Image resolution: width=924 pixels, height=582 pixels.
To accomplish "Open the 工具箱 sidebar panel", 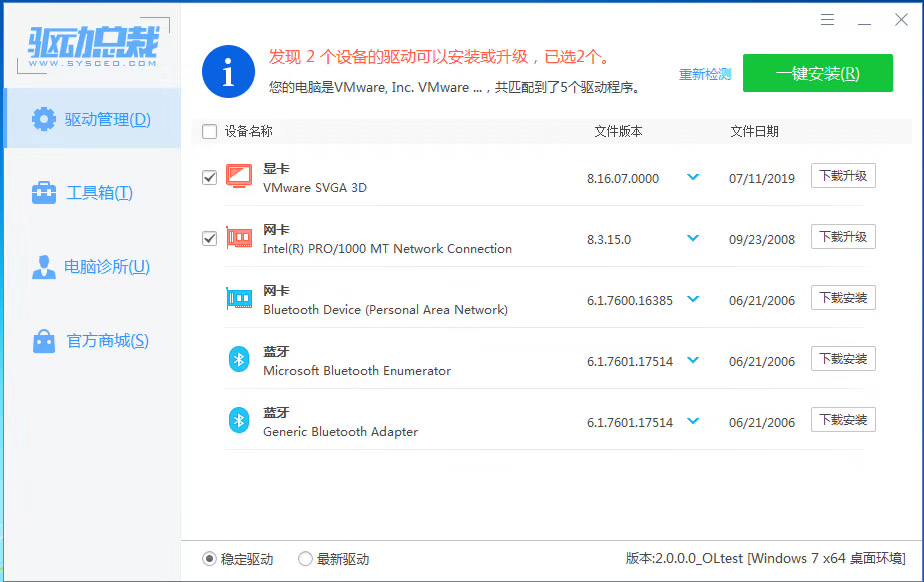I will coord(90,192).
